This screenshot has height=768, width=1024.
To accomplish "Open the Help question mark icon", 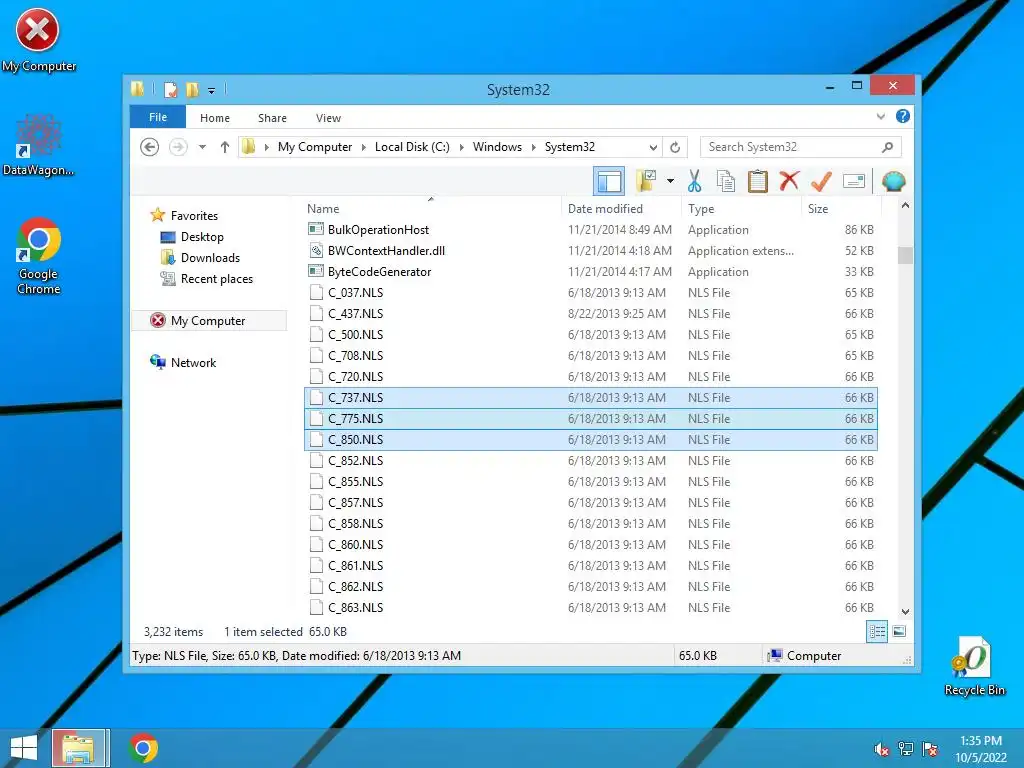I will click(903, 116).
